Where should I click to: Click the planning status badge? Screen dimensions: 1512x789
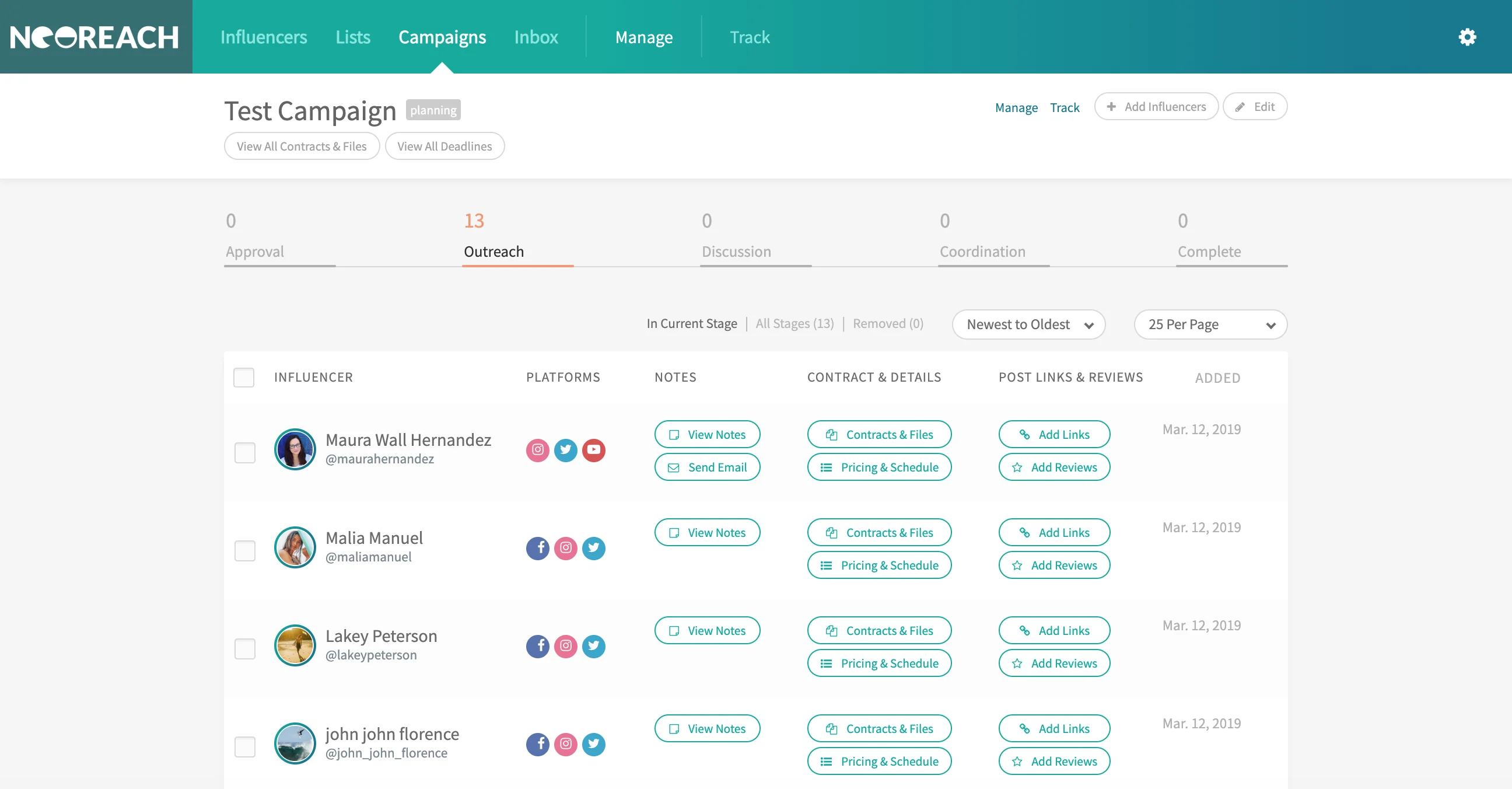(x=433, y=110)
